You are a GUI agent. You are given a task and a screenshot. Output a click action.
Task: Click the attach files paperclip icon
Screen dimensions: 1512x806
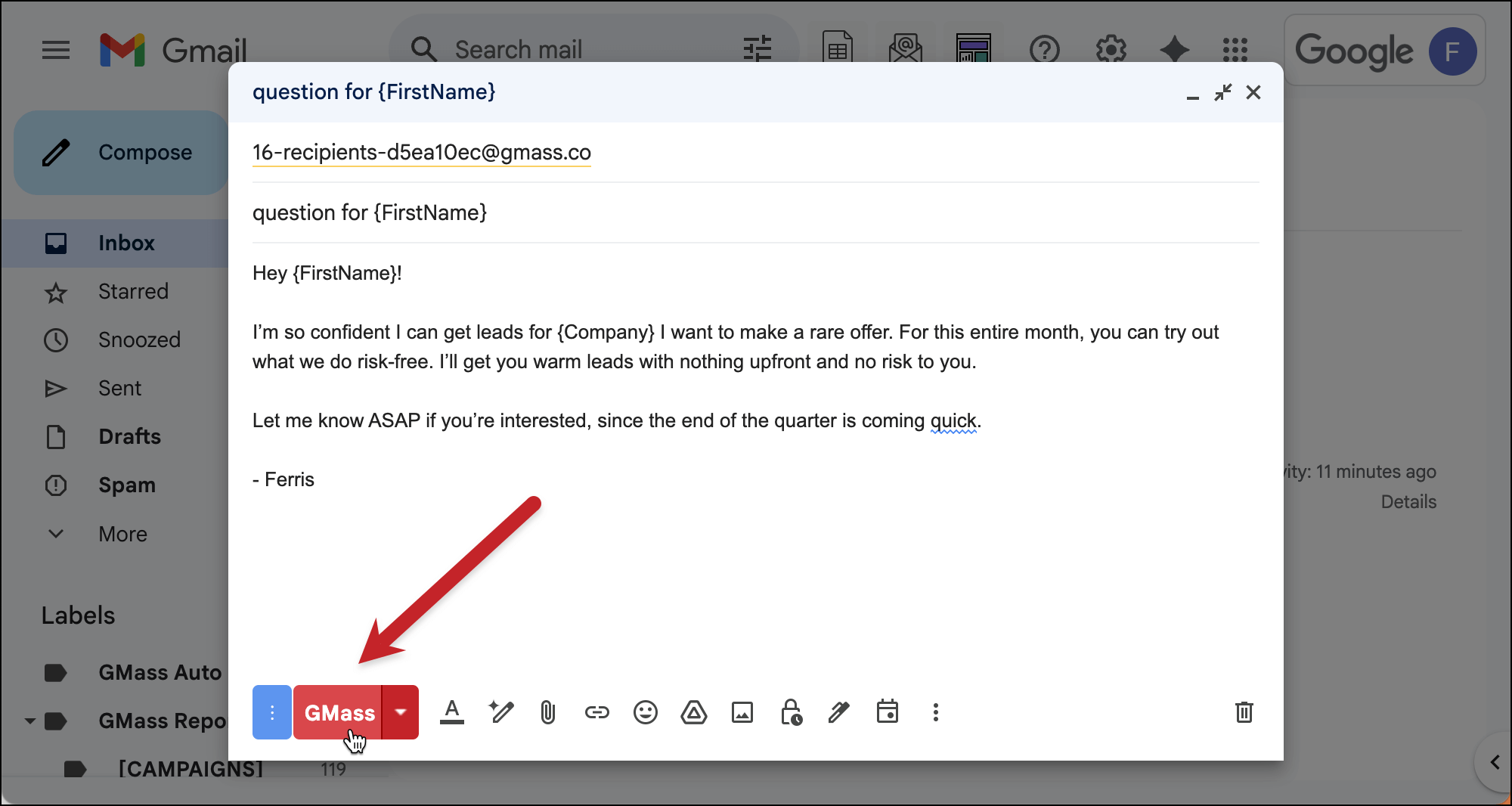tap(548, 712)
